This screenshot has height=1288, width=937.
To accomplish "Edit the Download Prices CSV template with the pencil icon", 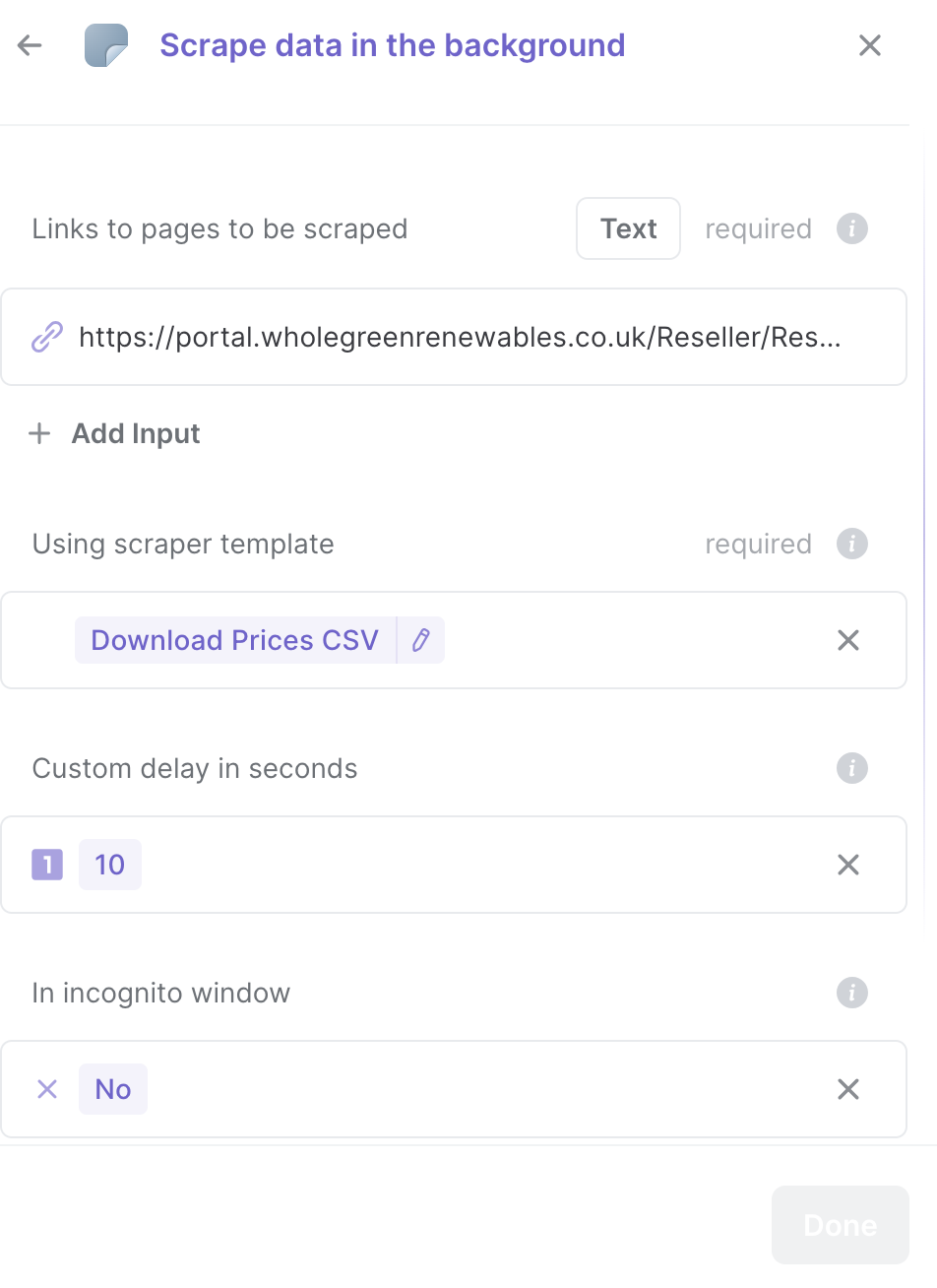I will pyautogui.click(x=421, y=640).
